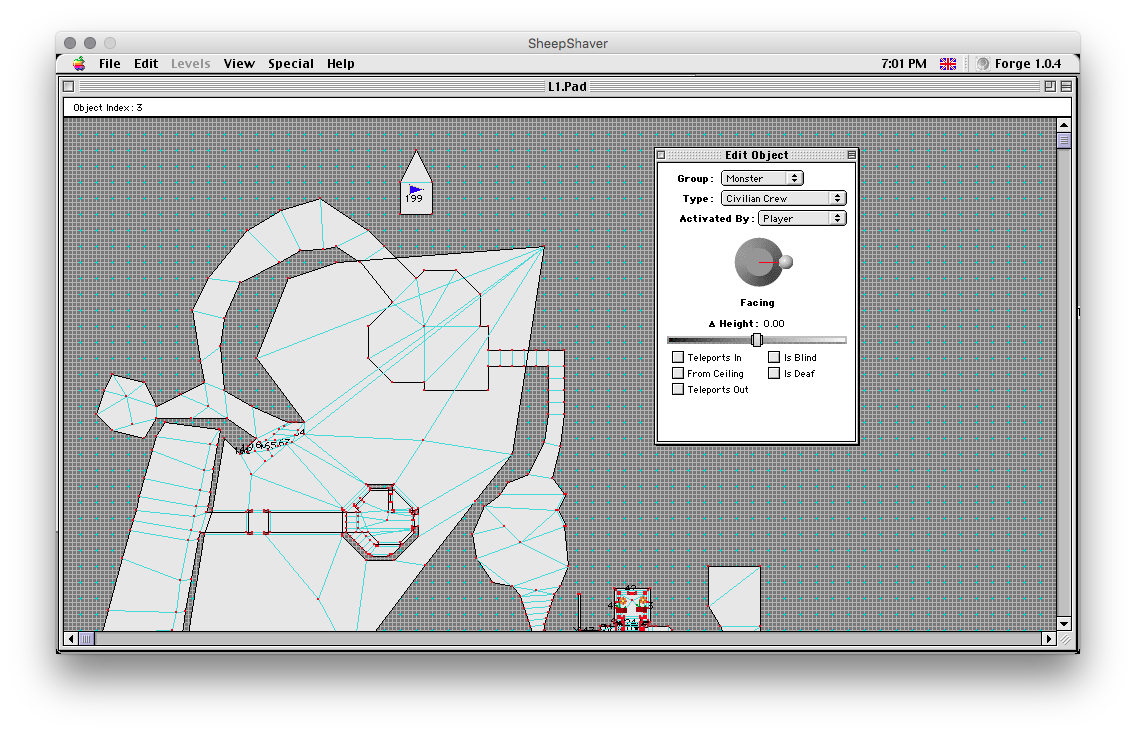
Task: Enable the Teleports In checkbox
Action: [x=678, y=357]
